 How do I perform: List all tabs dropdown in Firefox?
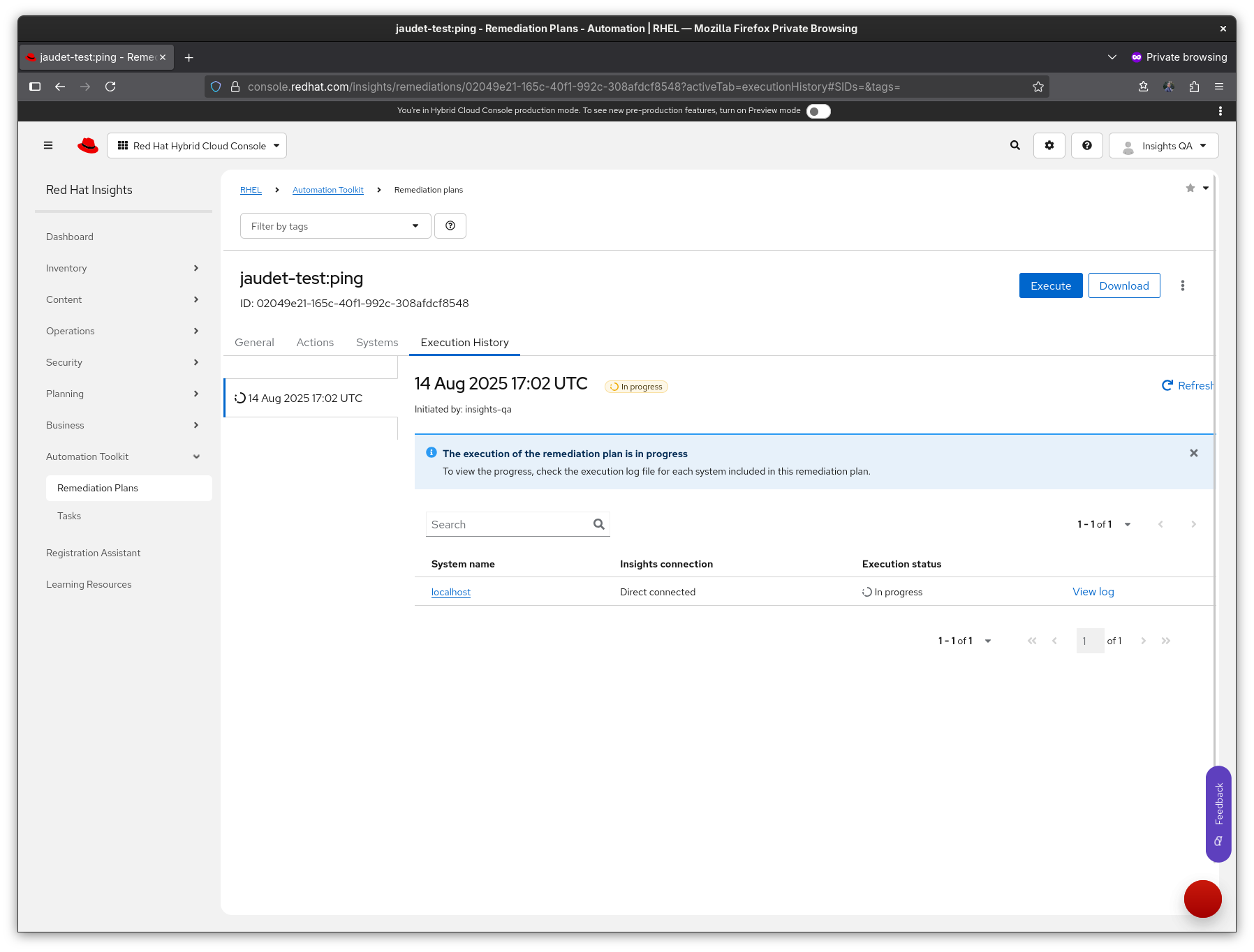[1112, 57]
